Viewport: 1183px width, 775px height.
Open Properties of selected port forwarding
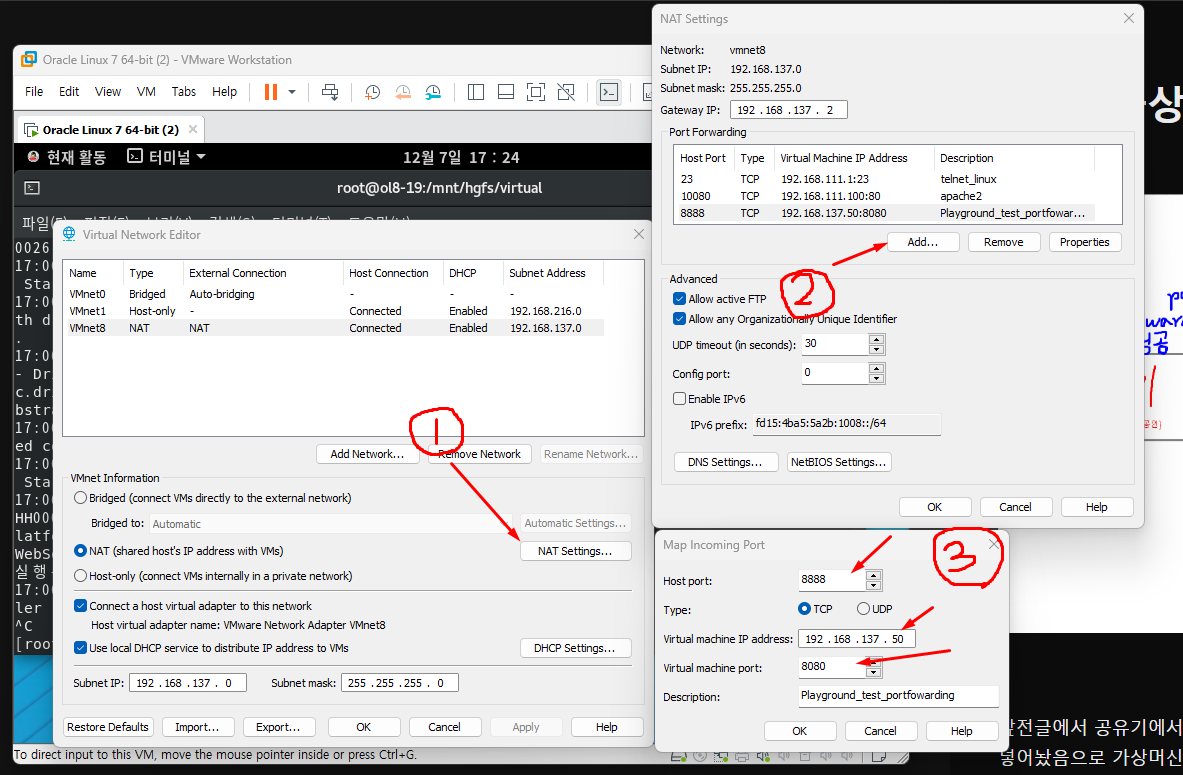(1084, 242)
